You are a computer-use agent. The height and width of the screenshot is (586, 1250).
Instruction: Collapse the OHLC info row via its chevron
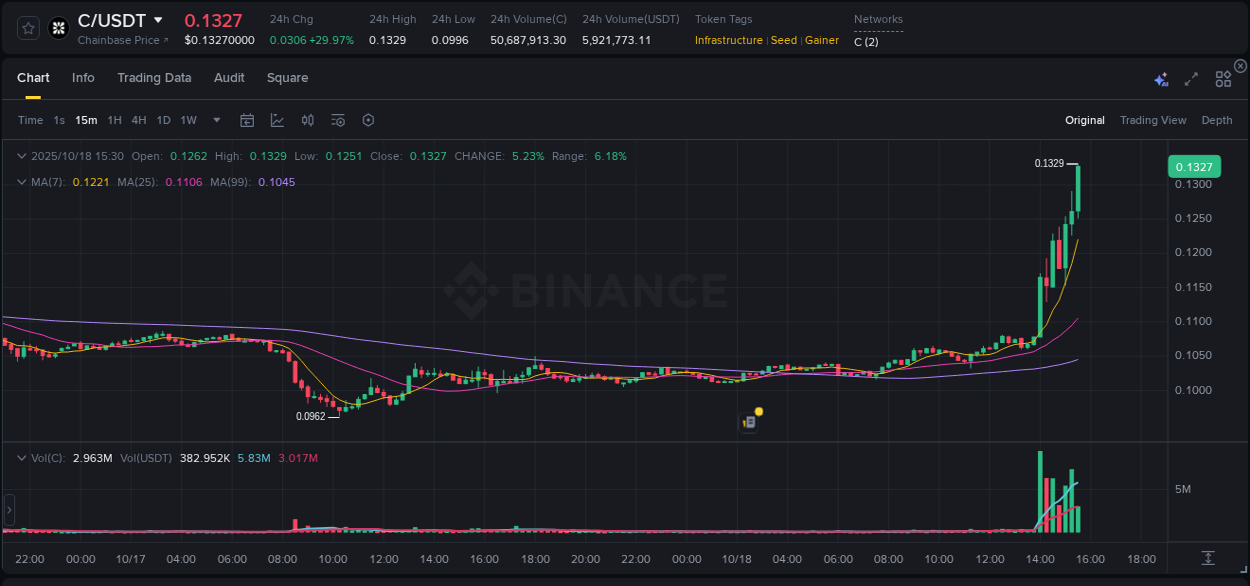tap(22, 156)
